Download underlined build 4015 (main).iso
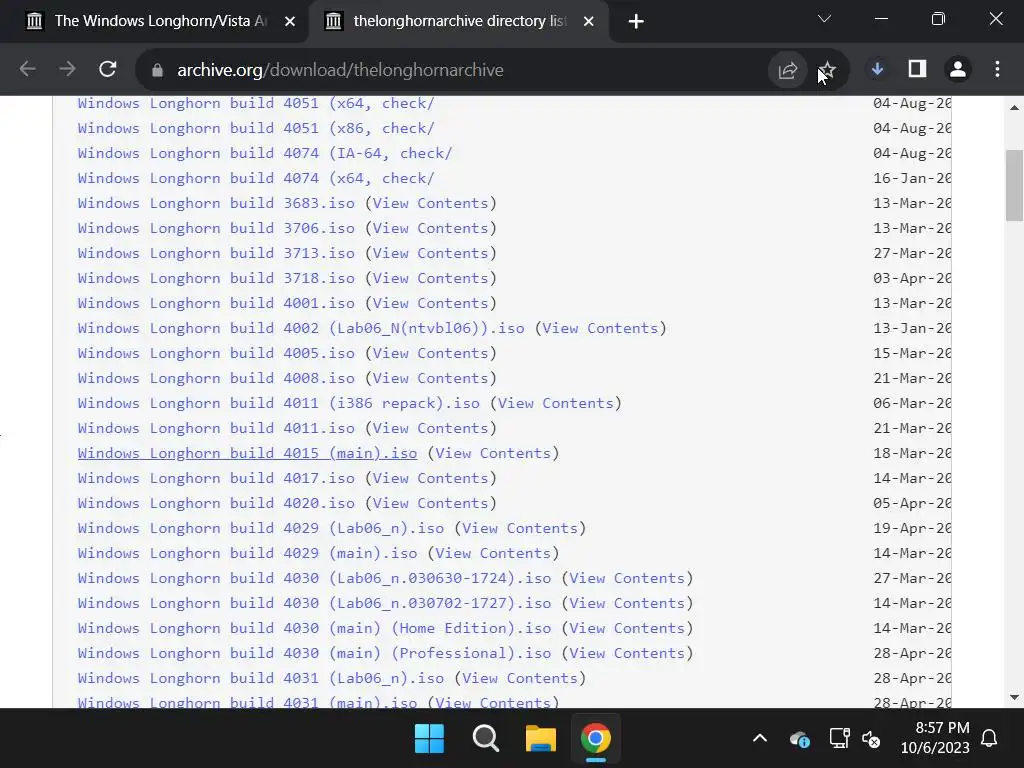 247,453
